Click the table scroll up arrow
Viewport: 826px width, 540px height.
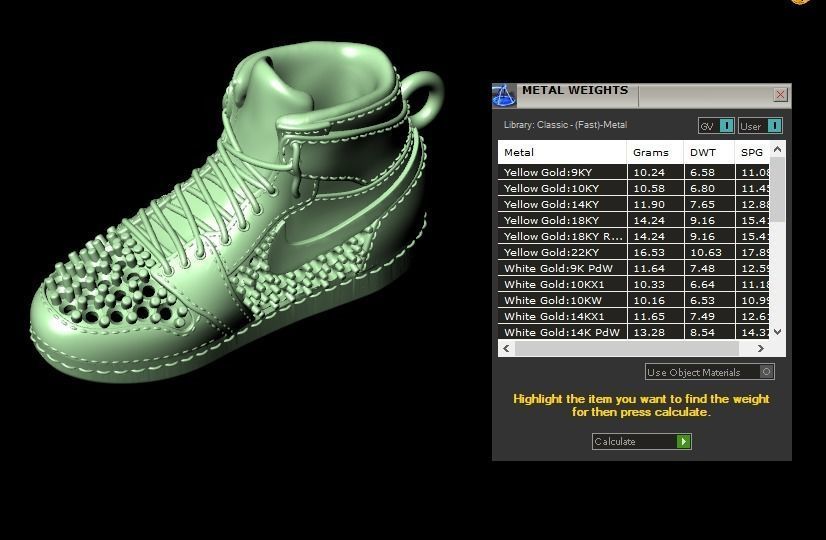point(778,150)
